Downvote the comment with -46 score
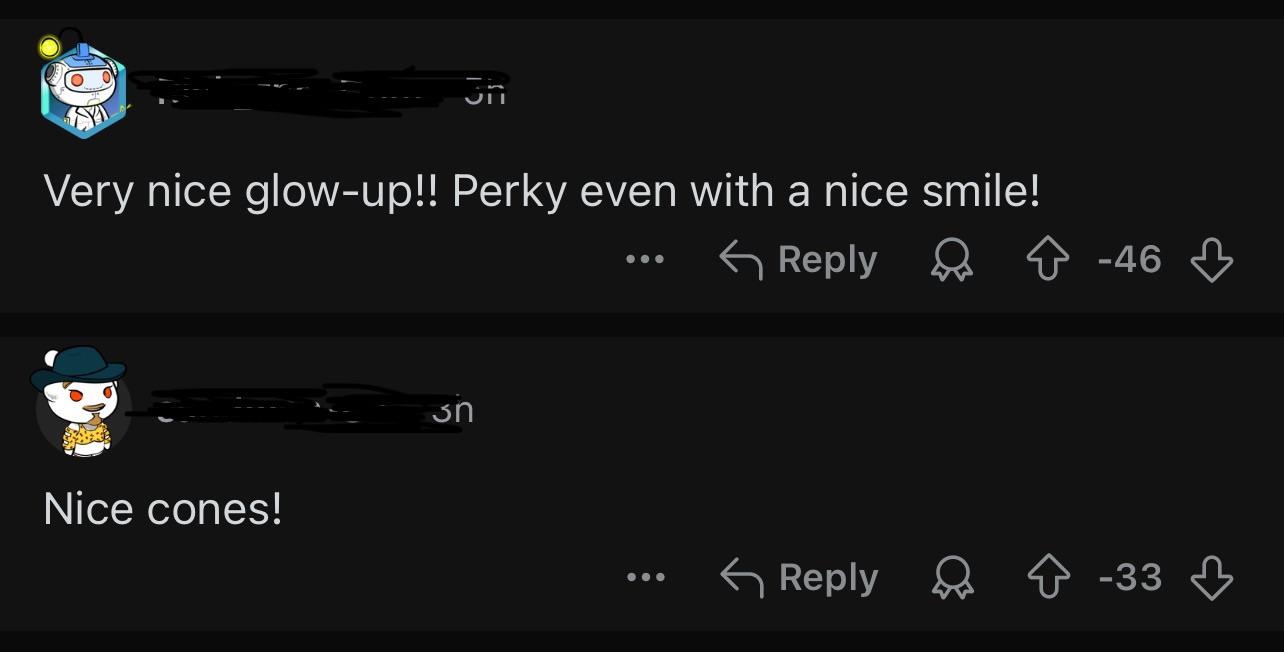The width and height of the screenshot is (1284, 652). click(x=1211, y=261)
